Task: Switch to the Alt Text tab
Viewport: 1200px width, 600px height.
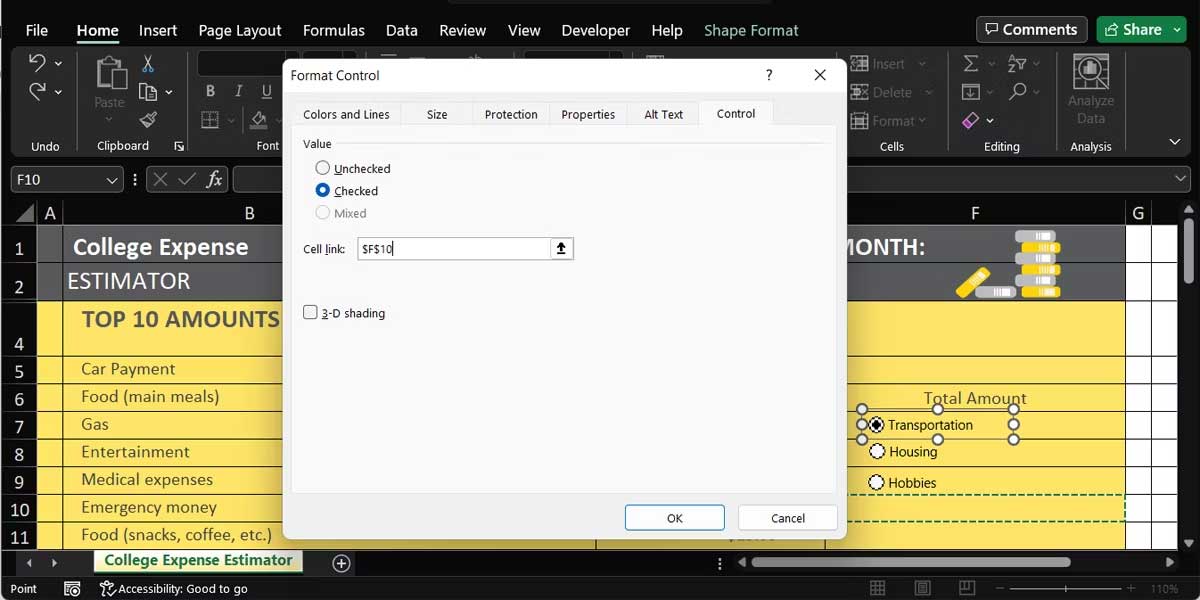Action: pos(662,114)
